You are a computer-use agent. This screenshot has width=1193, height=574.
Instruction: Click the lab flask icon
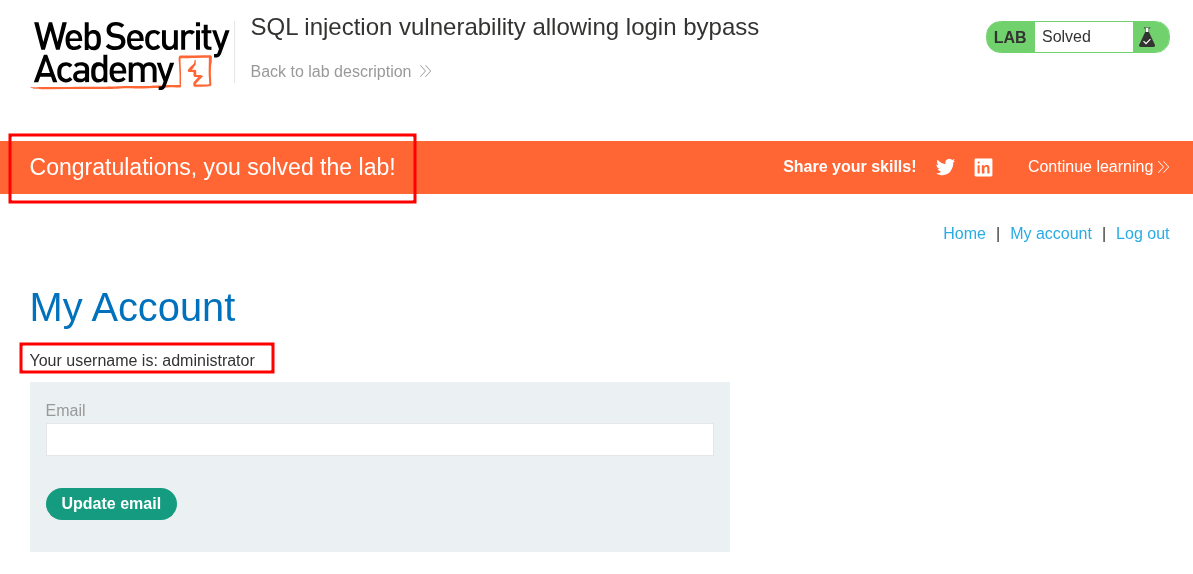(1147, 37)
